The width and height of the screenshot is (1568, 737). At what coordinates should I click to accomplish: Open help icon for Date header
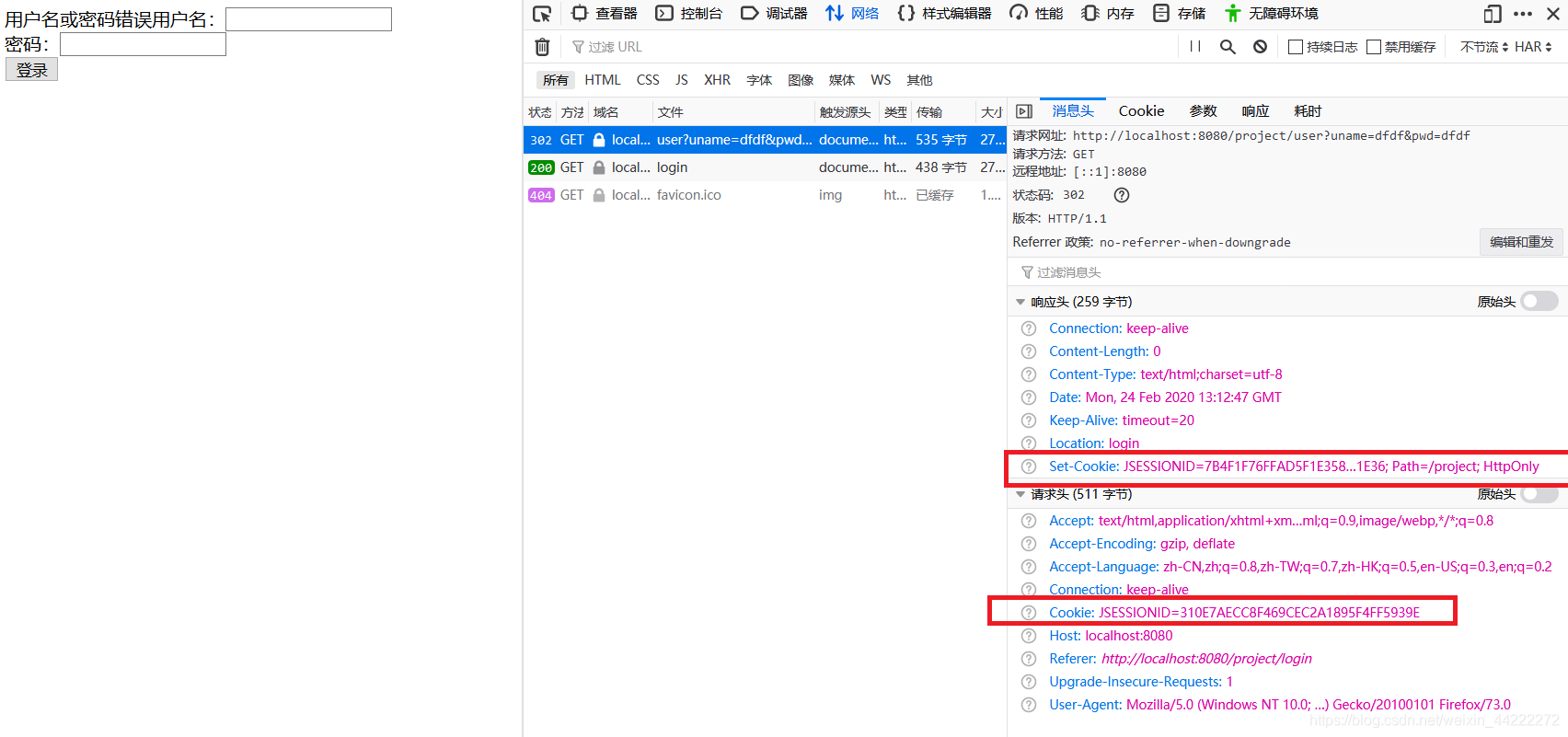tap(1029, 397)
